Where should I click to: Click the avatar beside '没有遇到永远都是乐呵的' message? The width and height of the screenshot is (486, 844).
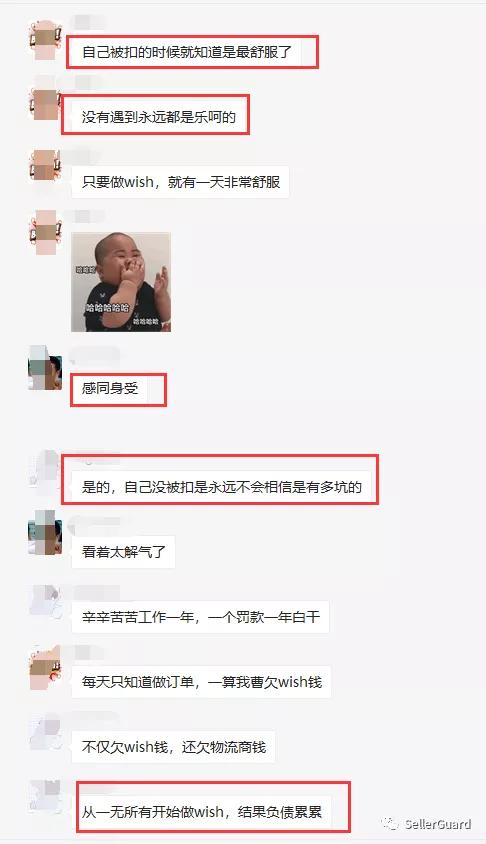45,104
